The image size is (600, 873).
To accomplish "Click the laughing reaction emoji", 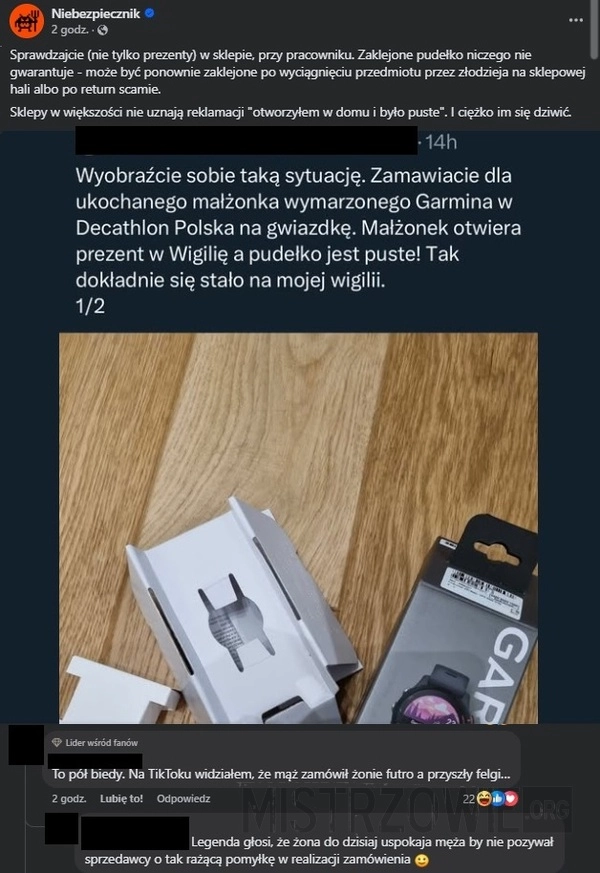I will pos(484,799).
